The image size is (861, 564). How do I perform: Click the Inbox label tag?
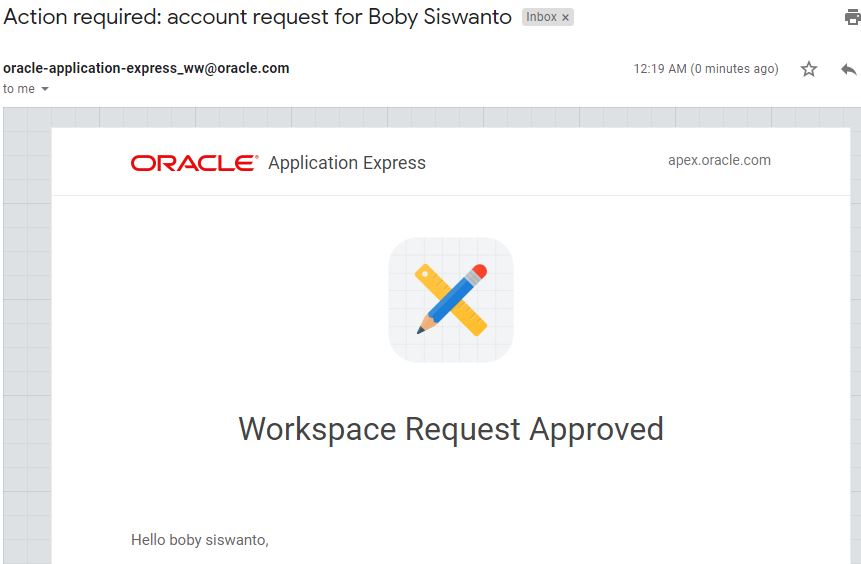(541, 17)
